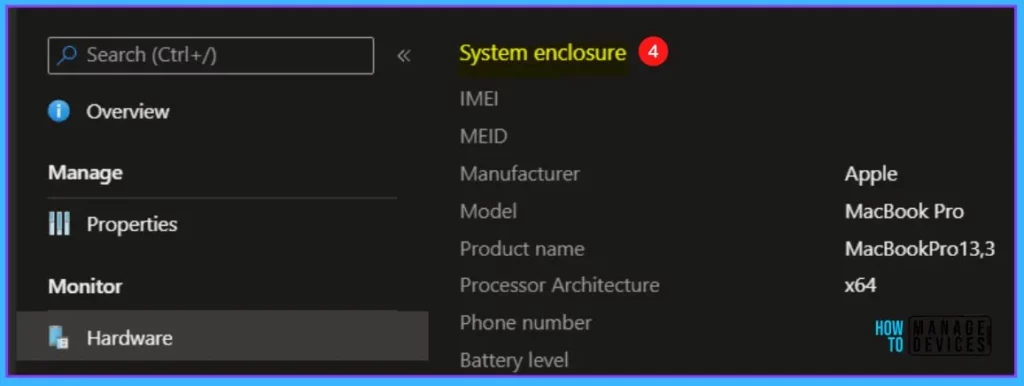This screenshot has width=1024, height=386.
Task: Select the x64 architecture value
Action: 860,285
